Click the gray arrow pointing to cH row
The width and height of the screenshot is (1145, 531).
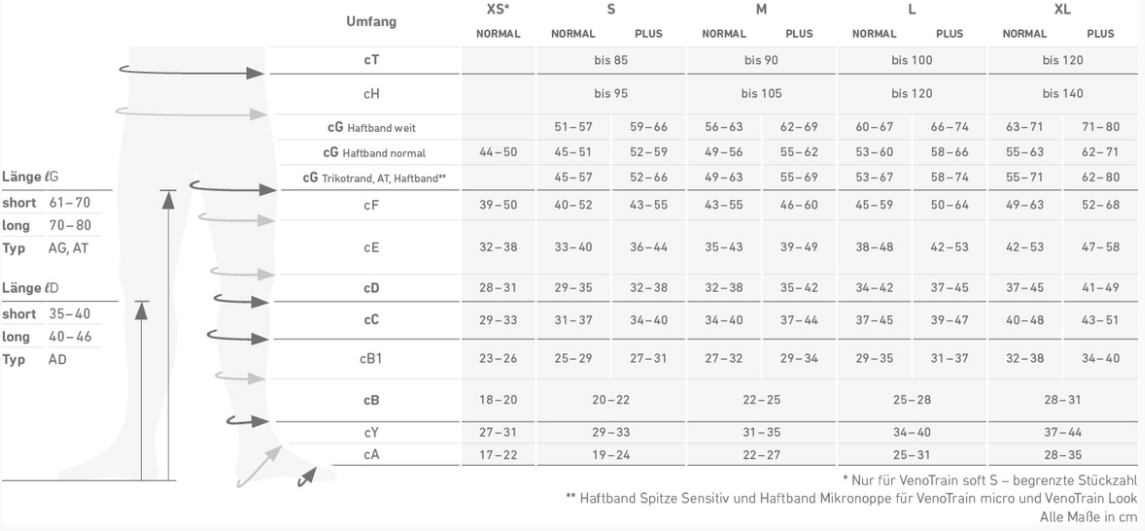190,110
